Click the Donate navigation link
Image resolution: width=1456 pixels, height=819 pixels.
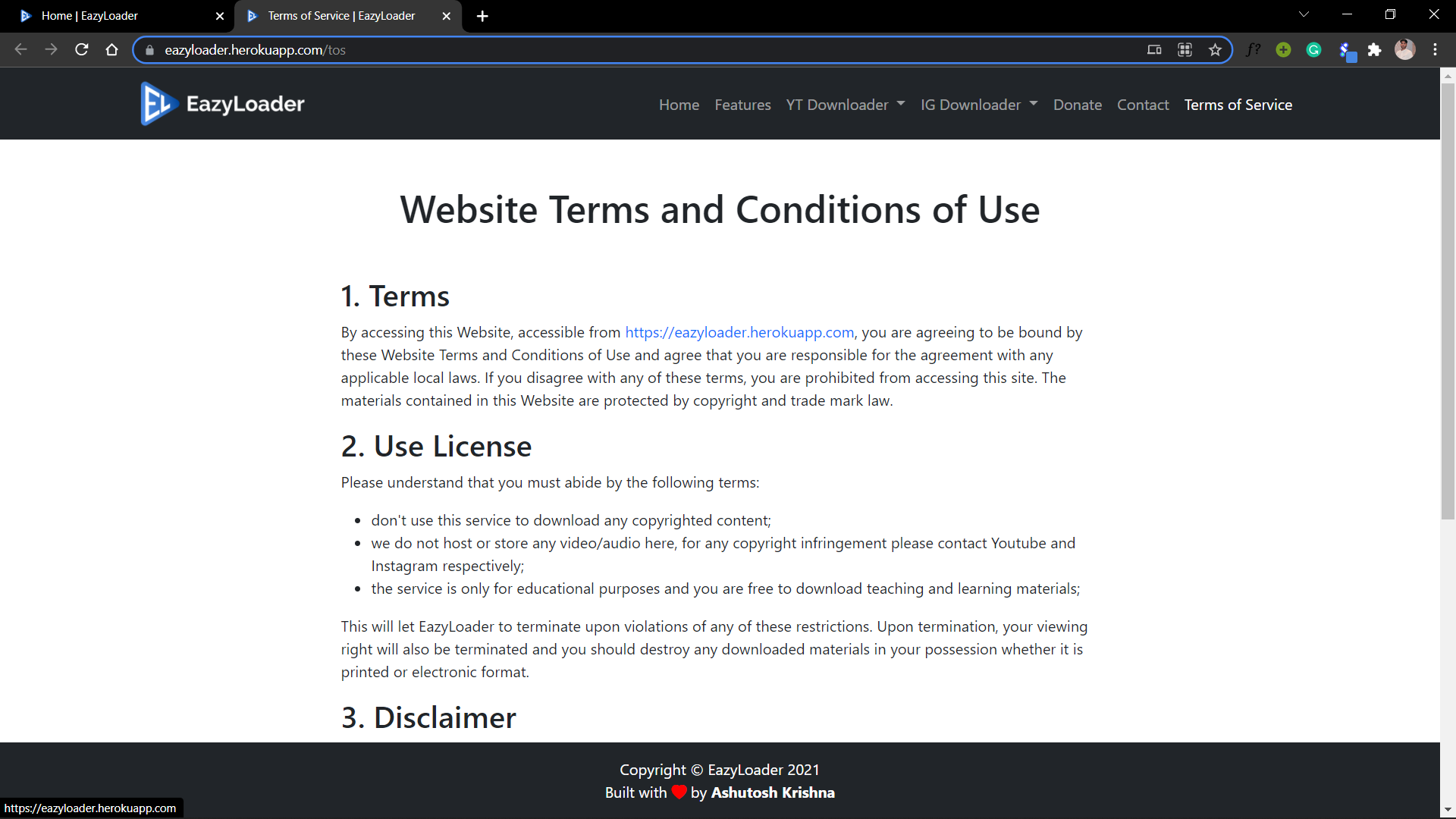[x=1078, y=105]
